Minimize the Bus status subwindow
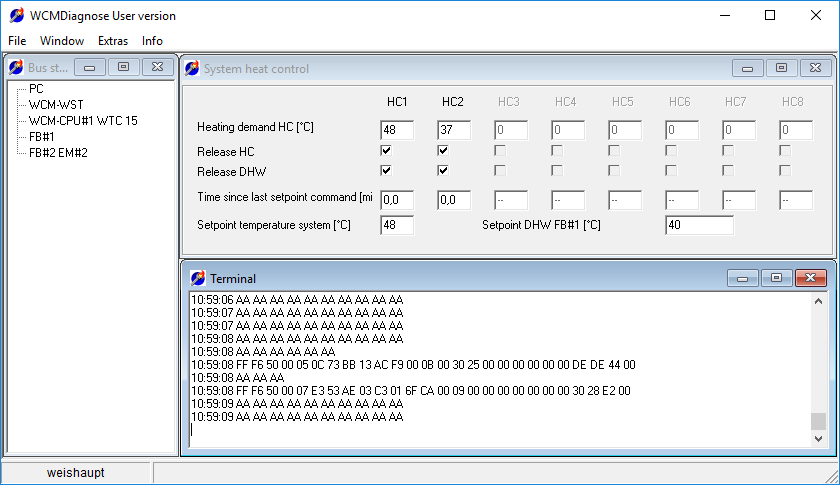 (x=89, y=67)
